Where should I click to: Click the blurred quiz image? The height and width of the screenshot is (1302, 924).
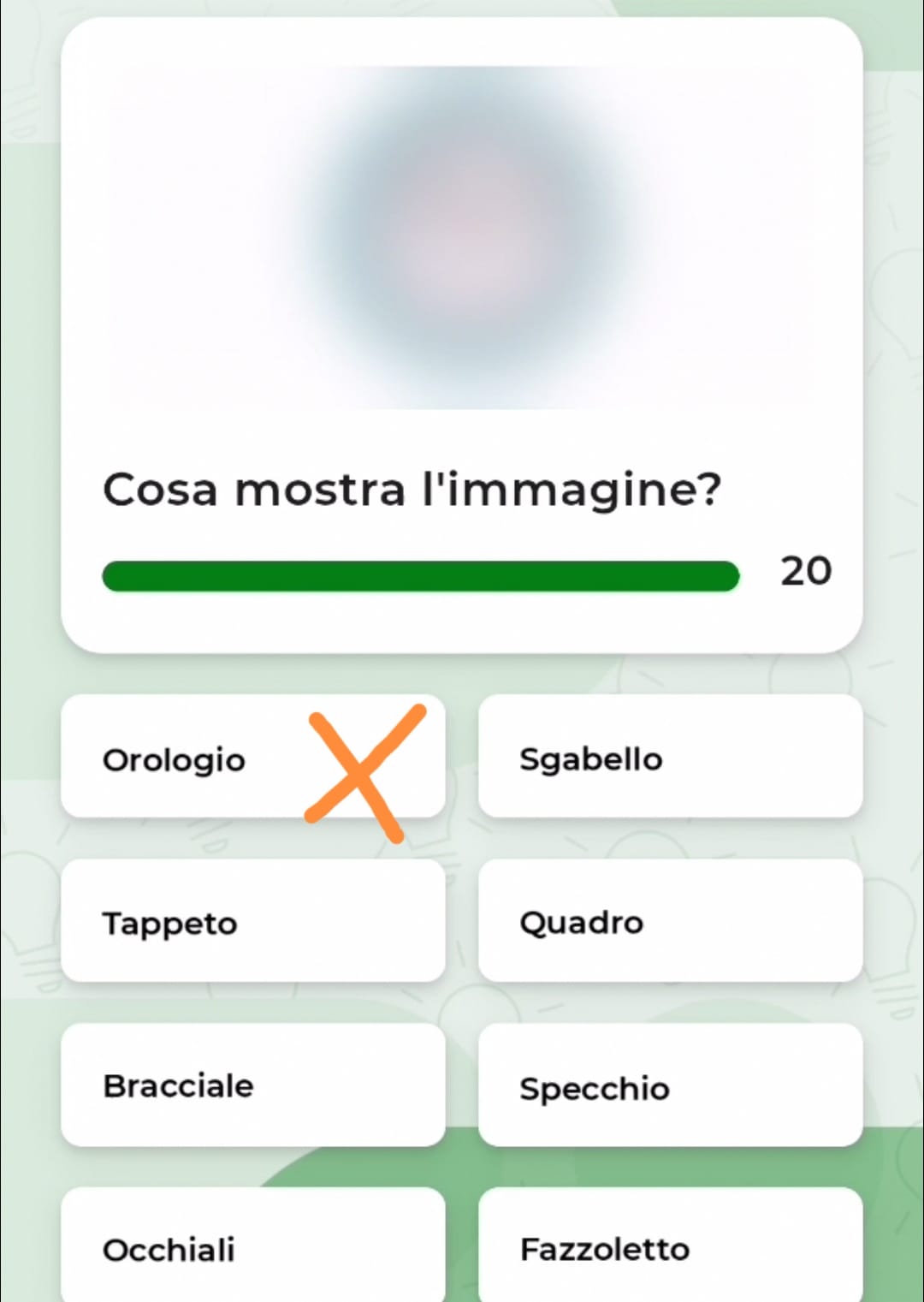pos(462,237)
